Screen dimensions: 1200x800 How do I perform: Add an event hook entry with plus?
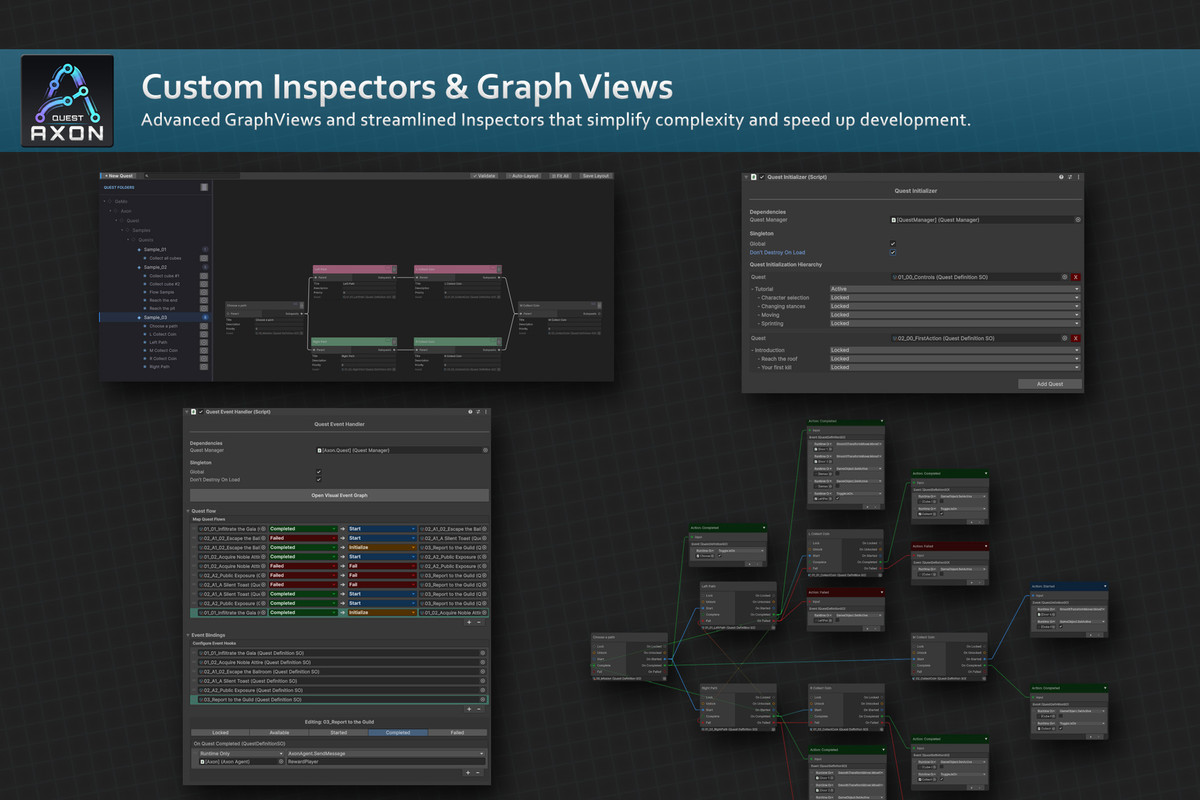pos(469,709)
